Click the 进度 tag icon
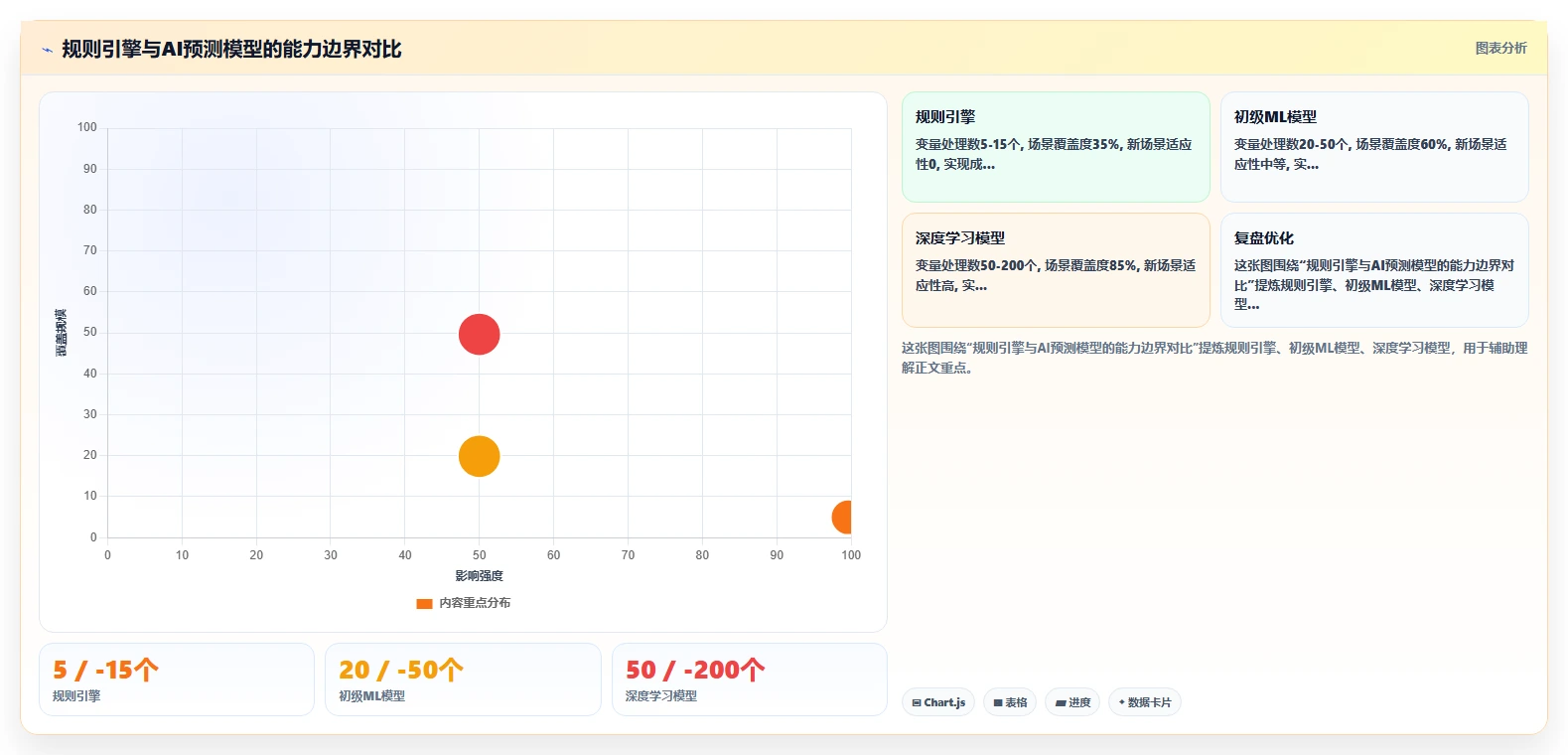1568x755 pixels. coord(1061,702)
